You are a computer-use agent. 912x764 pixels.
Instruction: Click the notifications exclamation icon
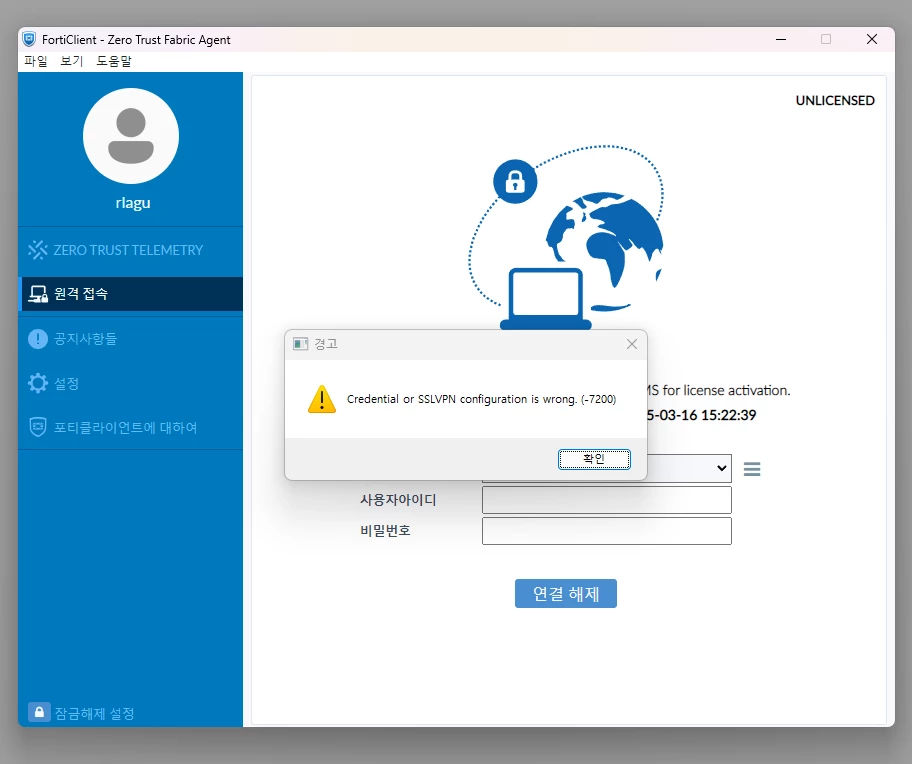click(38, 338)
